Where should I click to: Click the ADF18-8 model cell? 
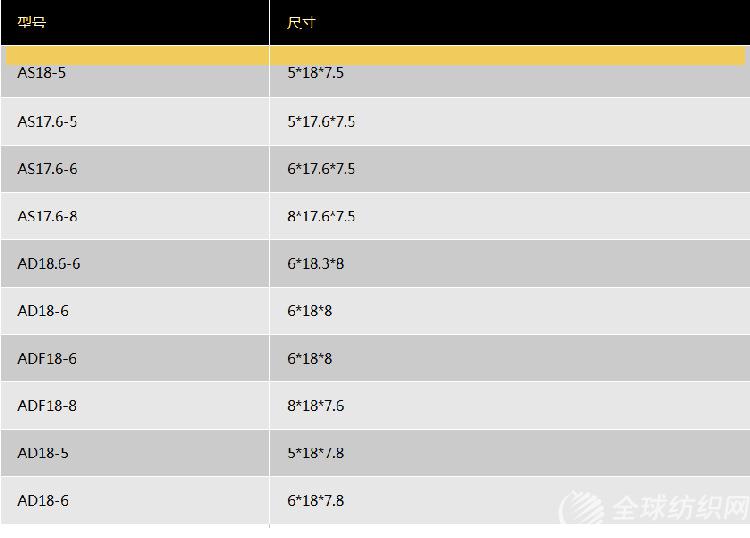(135, 406)
